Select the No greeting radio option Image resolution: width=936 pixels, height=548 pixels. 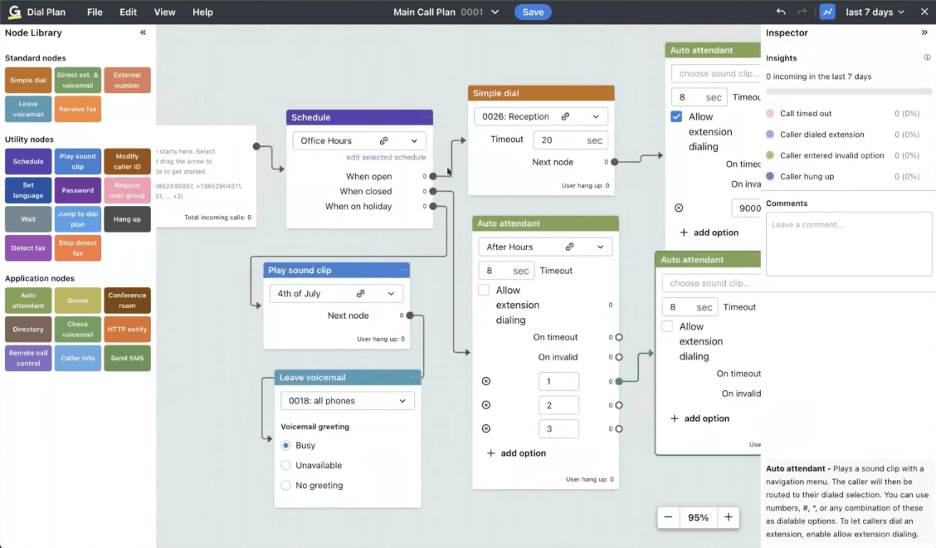[x=286, y=485]
